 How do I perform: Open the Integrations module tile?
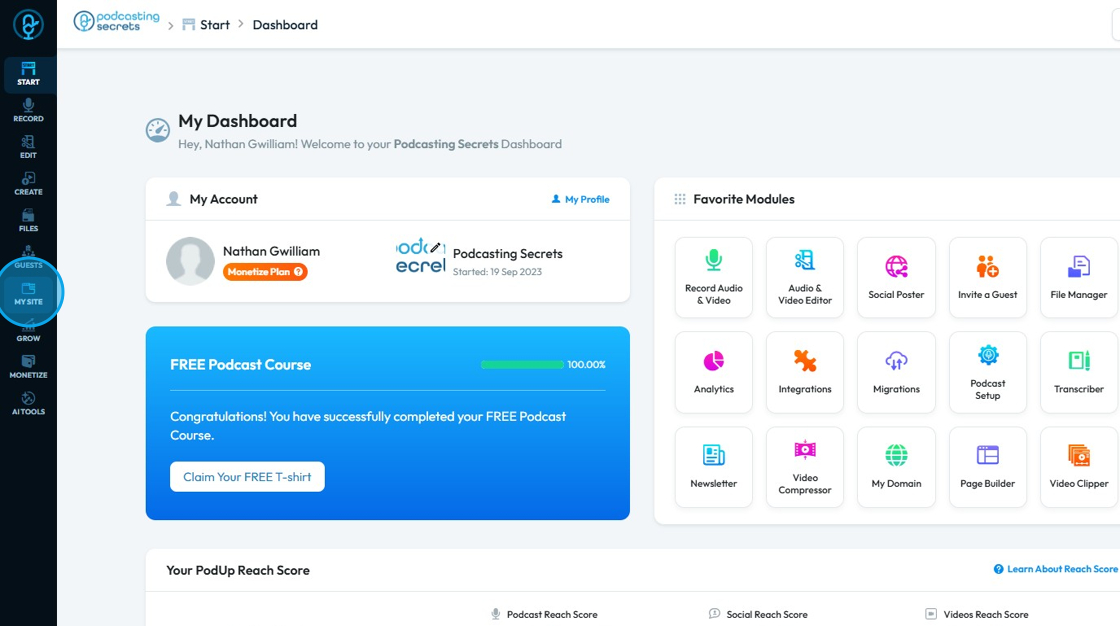click(x=805, y=372)
